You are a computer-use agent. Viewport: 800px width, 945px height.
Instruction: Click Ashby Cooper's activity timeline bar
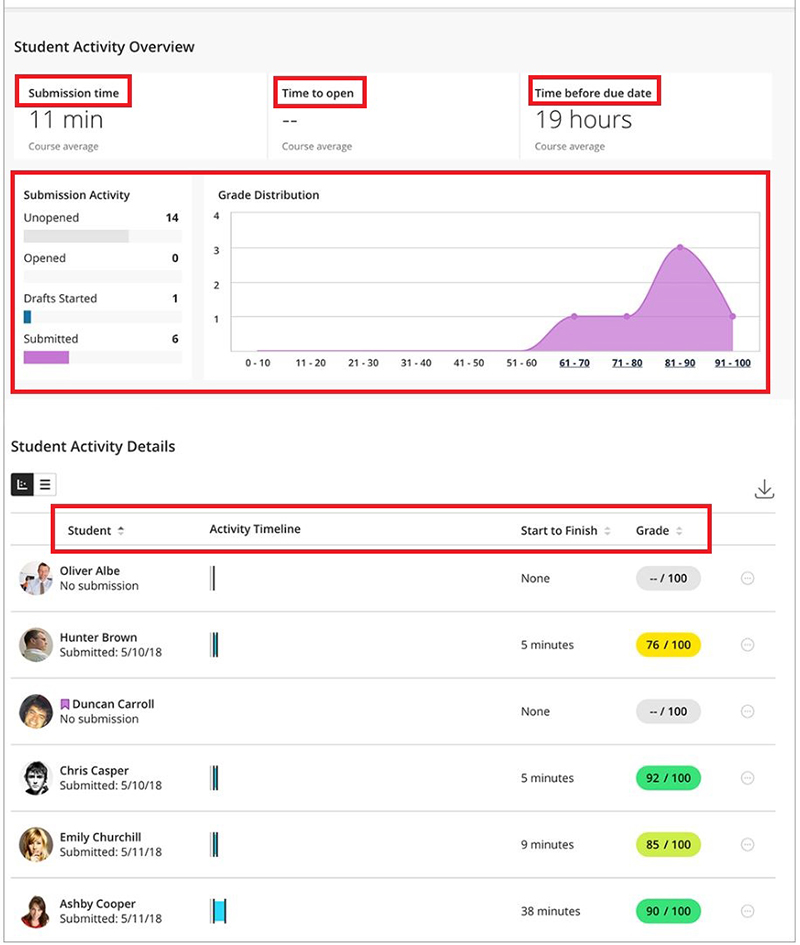[x=219, y=911]
